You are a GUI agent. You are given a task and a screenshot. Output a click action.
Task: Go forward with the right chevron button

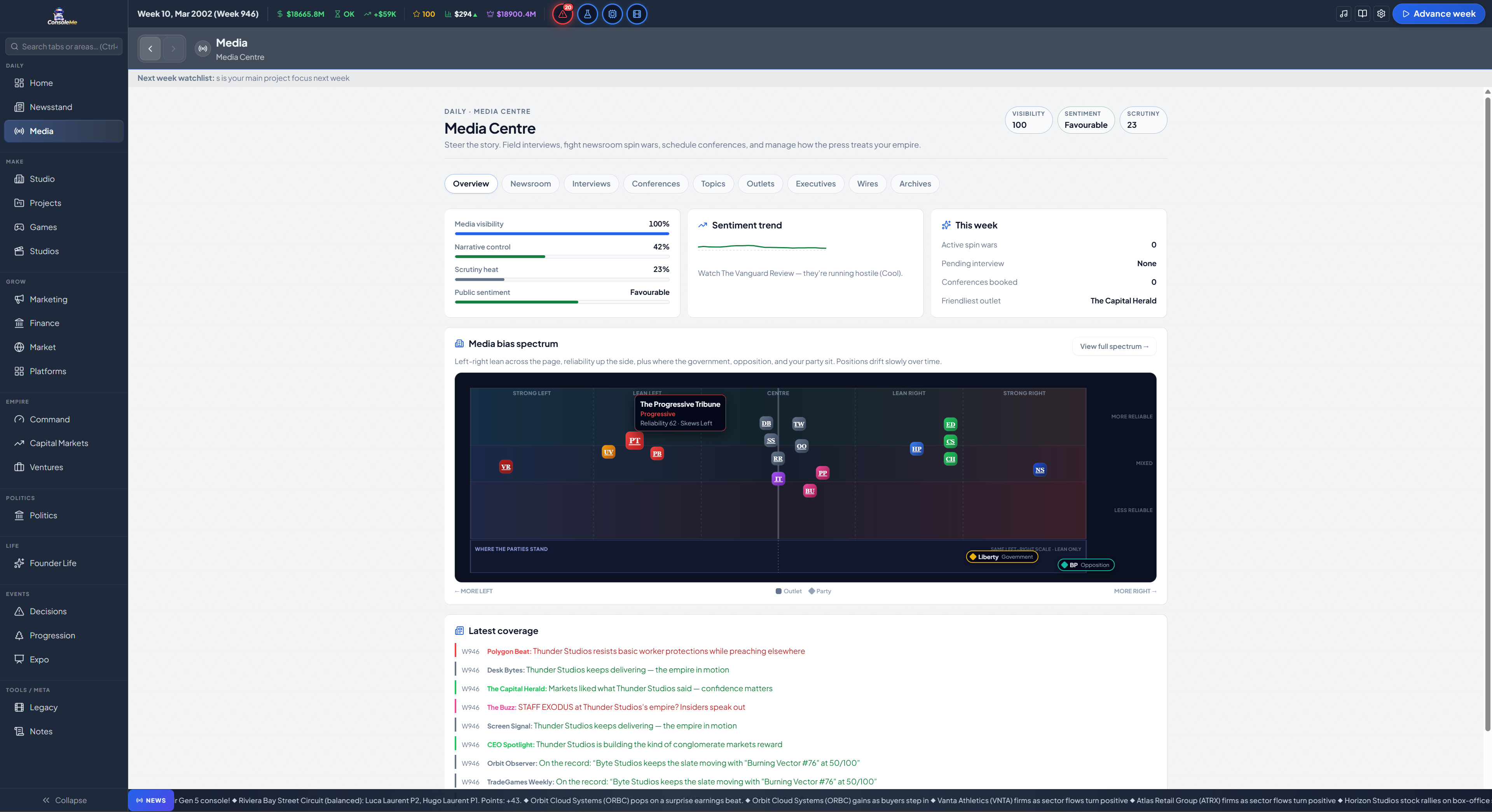tap(173, 49)
